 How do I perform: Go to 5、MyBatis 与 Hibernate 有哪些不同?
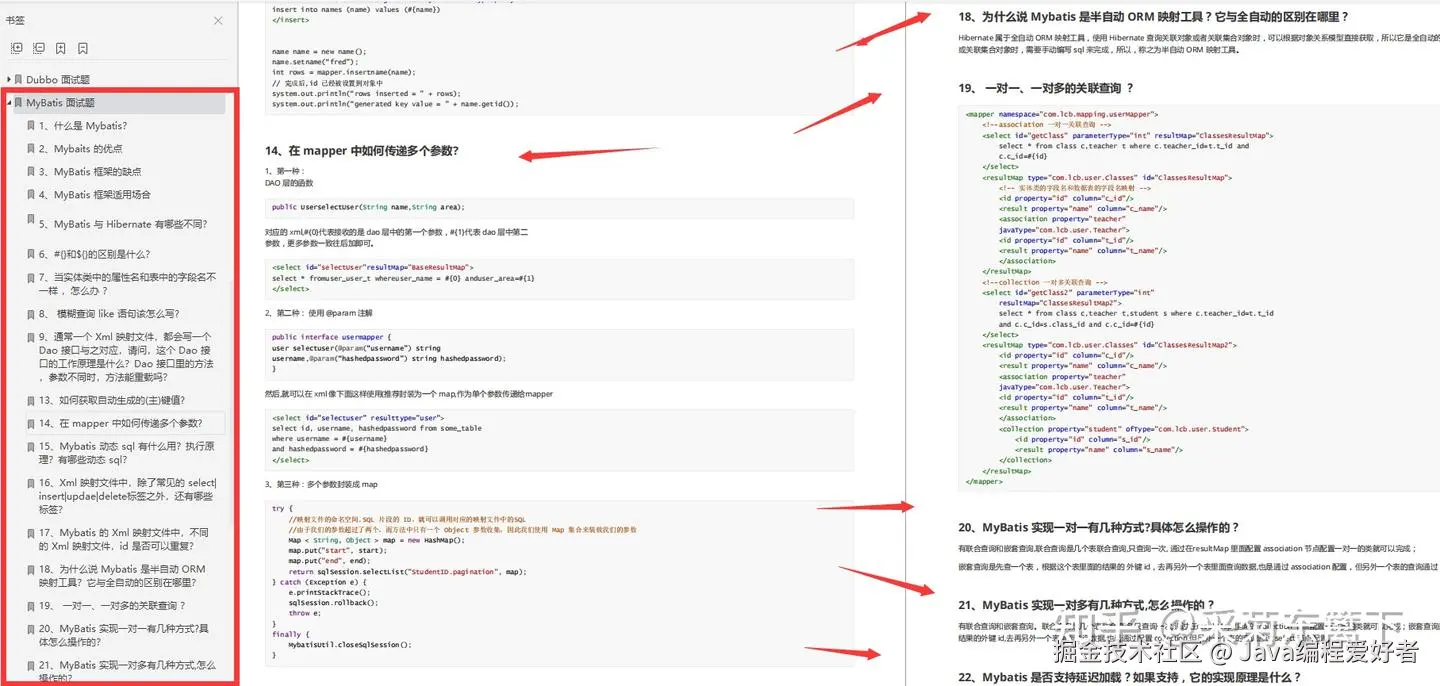tap(123, 225)
